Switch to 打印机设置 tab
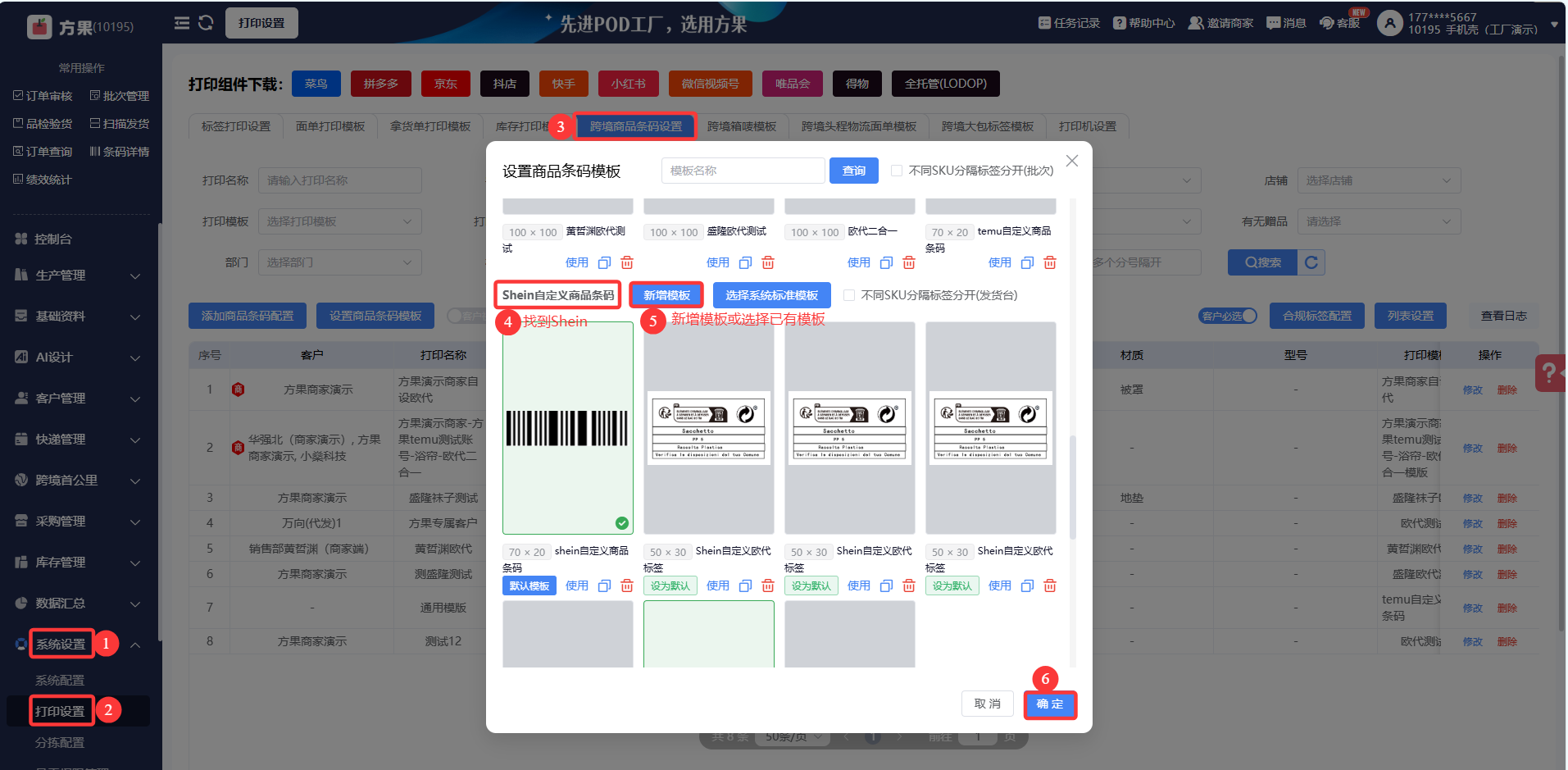 coord(1088,126)
